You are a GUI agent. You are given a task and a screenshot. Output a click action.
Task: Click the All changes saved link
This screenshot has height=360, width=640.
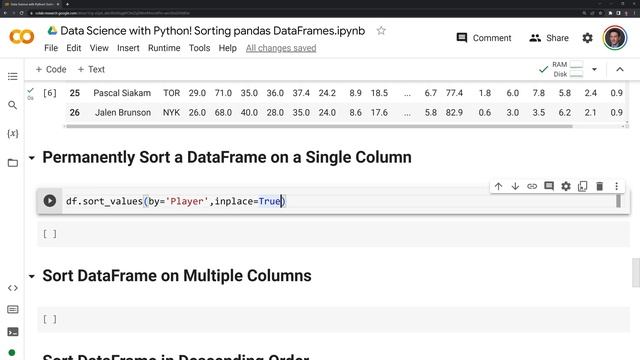[281, 48]
